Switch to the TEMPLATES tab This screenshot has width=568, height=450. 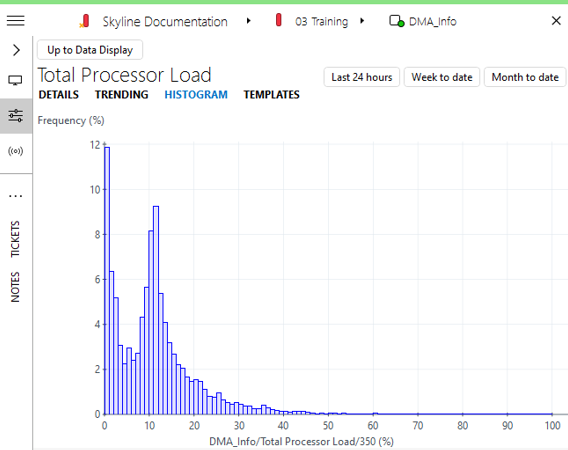pyautogui.click(x=271, y=95)
